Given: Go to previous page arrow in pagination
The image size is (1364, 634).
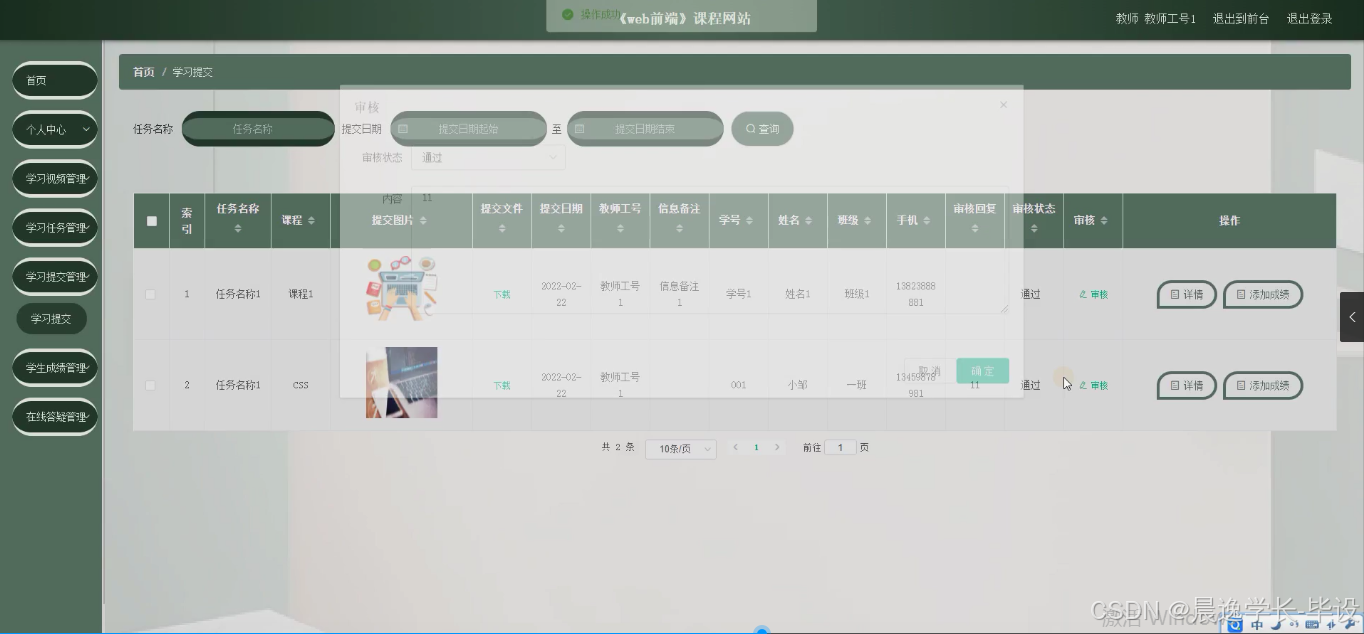Looking at the screenshot, I should point(736,447).
